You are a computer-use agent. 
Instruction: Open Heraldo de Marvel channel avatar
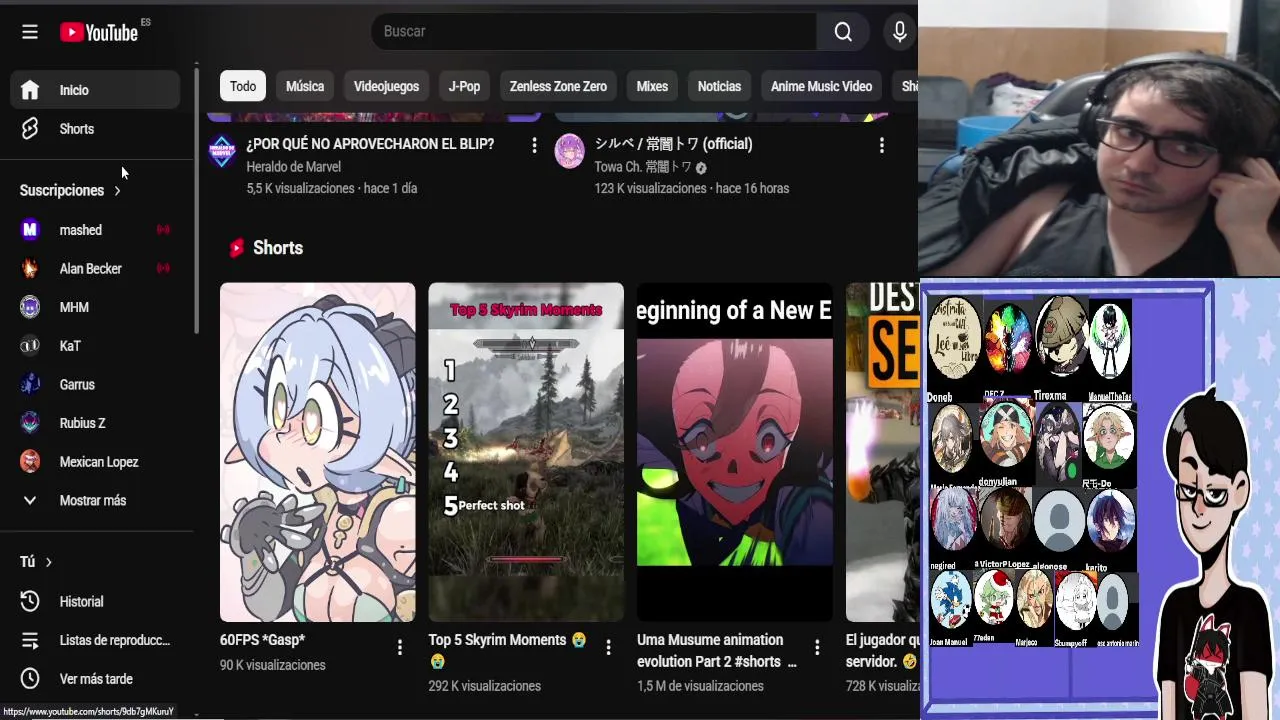click(222, 152)
